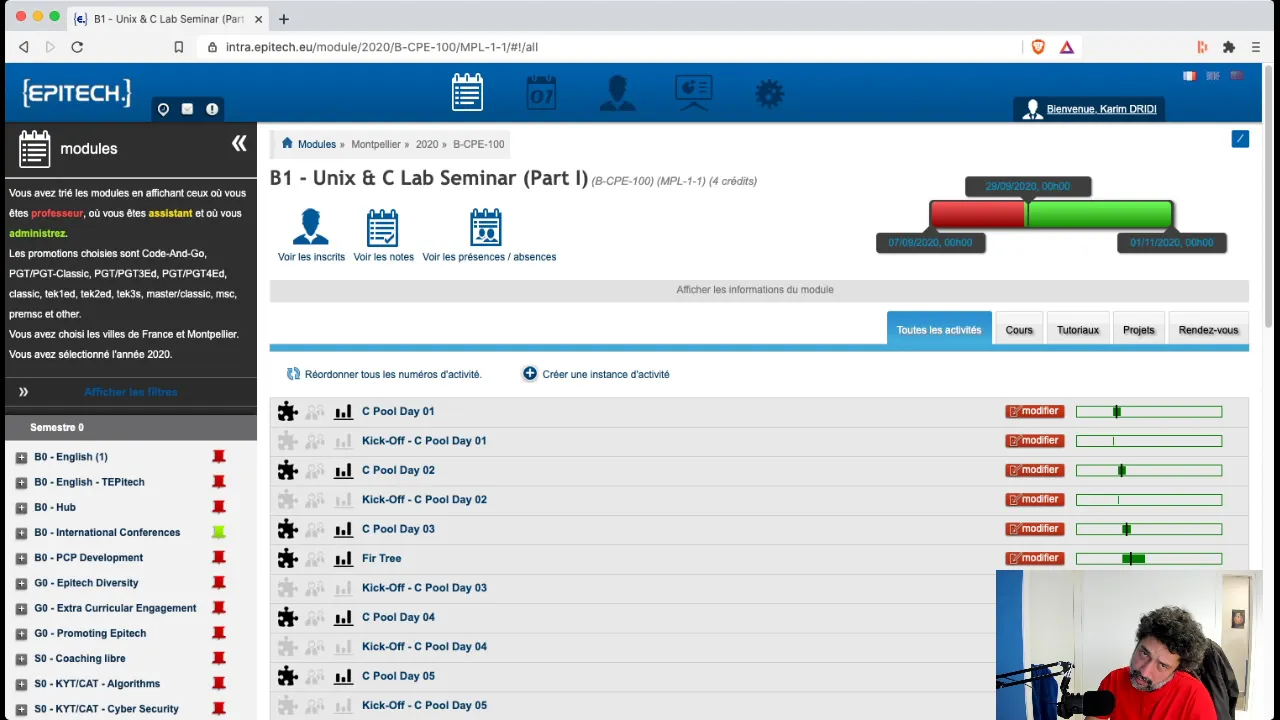The width and height of the screenshot is (1280, 720).
Task: Switch to the Cours tab
Action: [x=1019, y=329]
